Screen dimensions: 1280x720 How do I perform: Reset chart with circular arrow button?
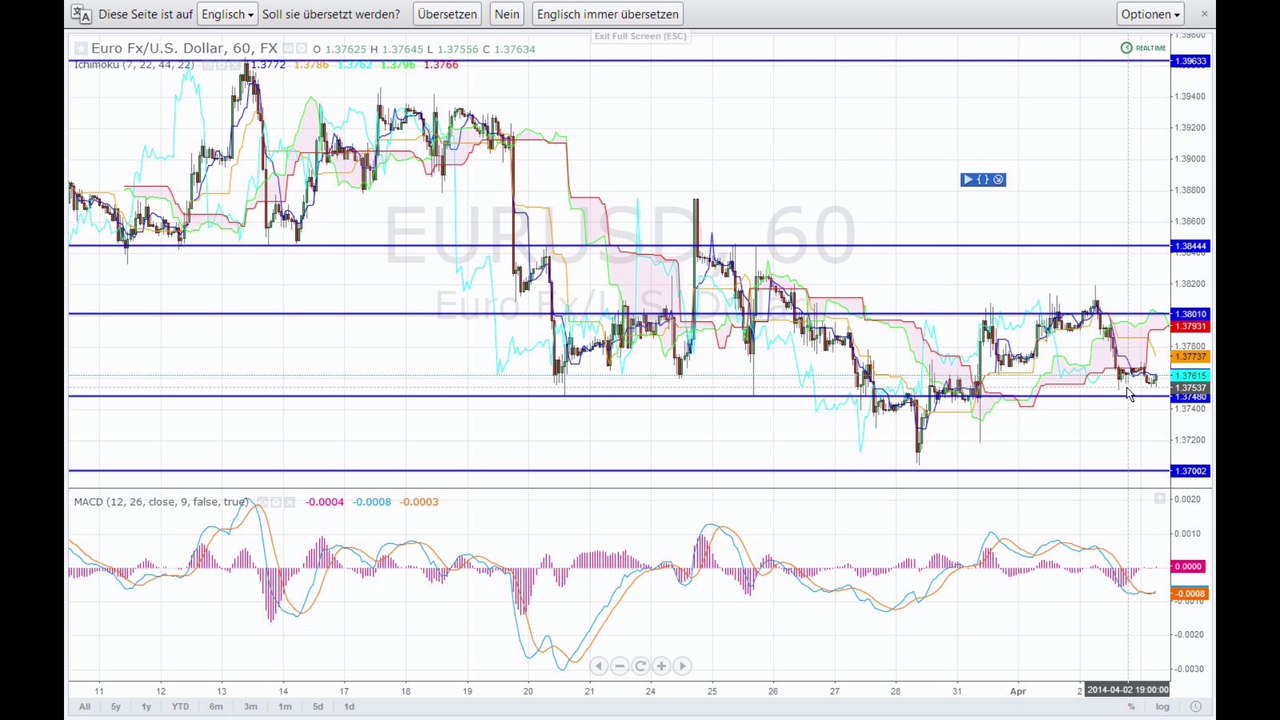tap(640, 666)
